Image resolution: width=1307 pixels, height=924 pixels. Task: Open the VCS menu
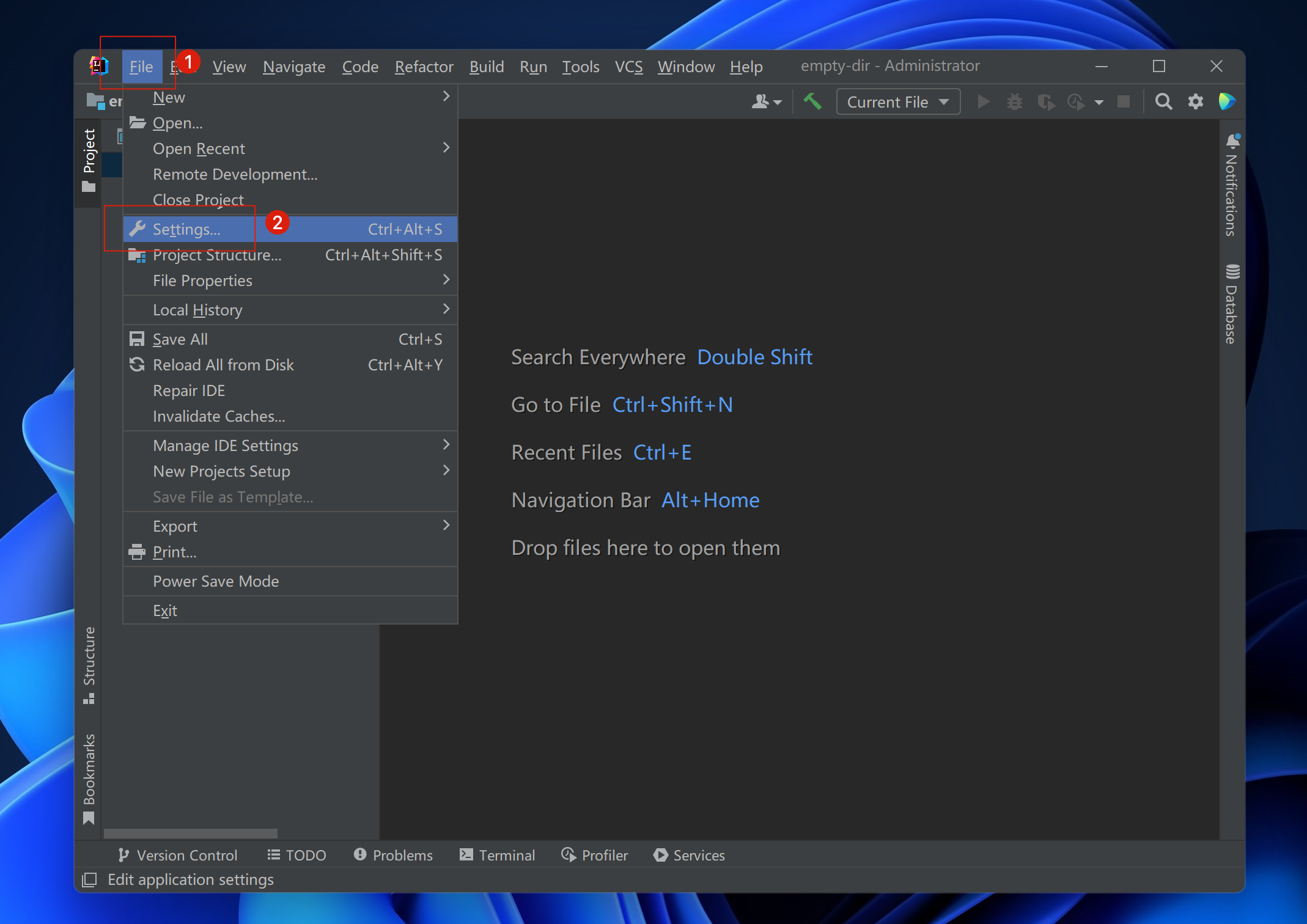[x=628, y=67]
